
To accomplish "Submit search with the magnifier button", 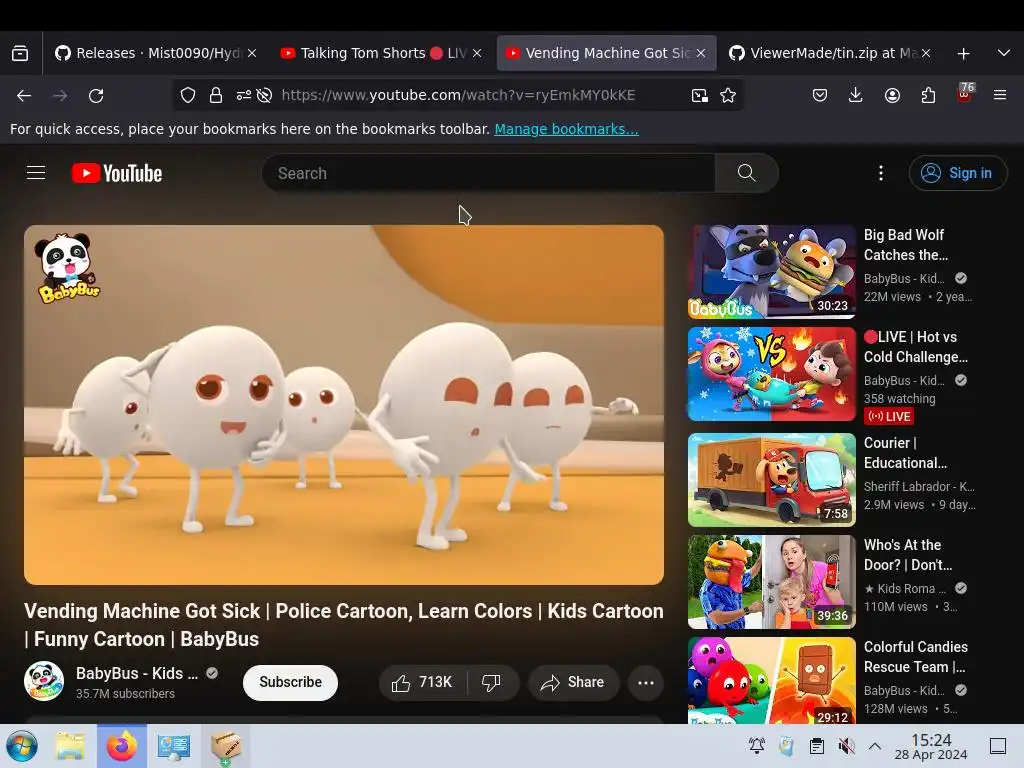I will [x=746, y=173].
